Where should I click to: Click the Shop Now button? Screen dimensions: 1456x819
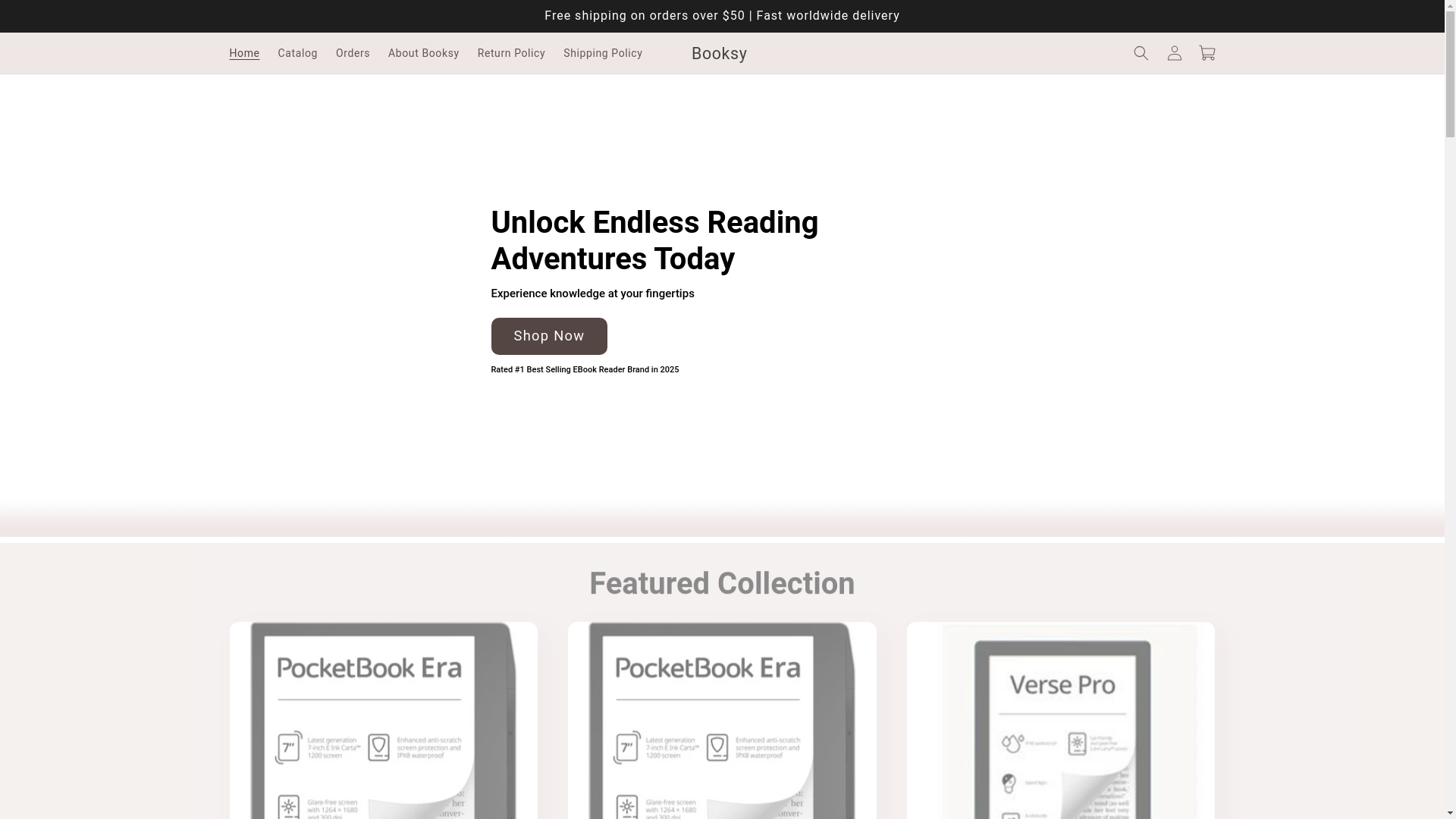(549, 336)
